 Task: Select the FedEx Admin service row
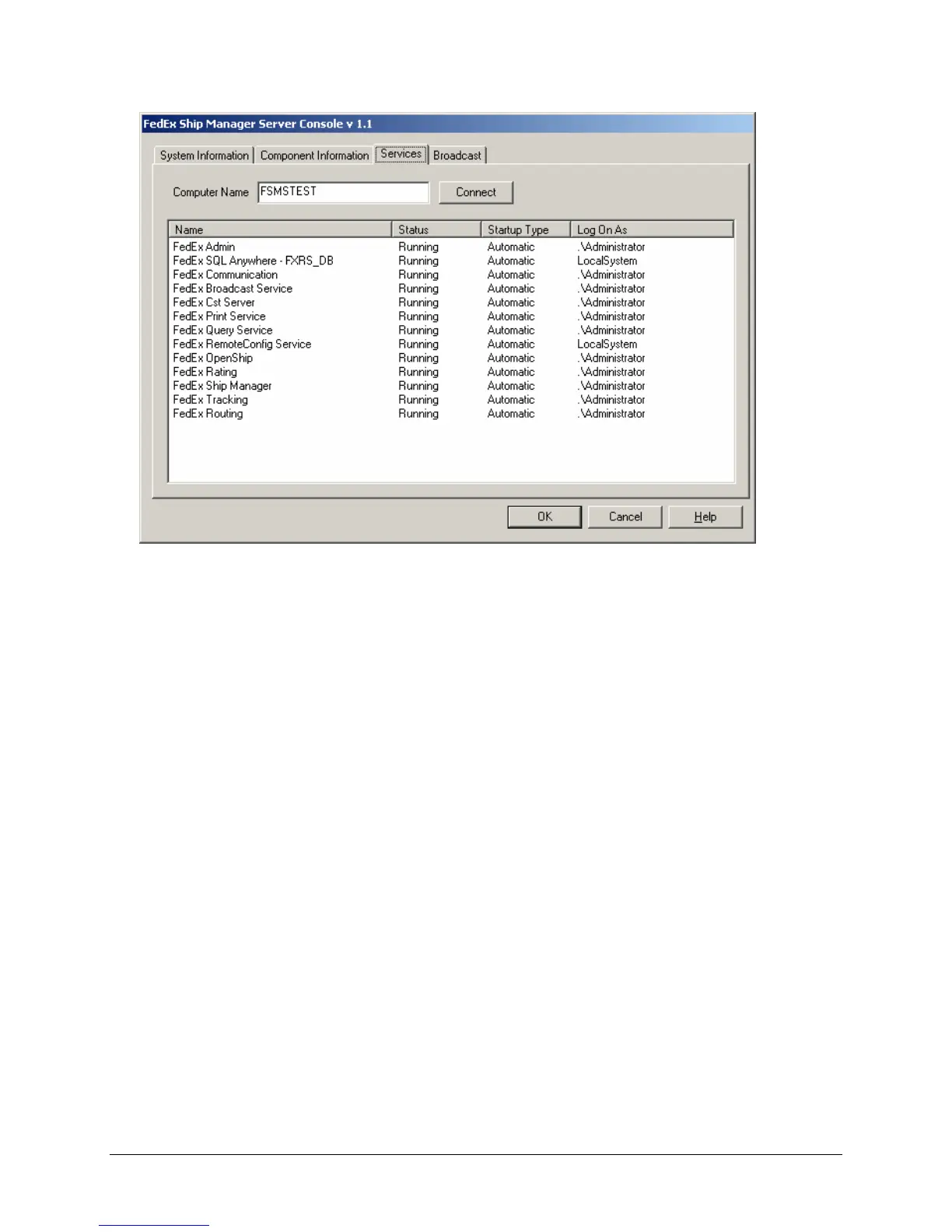(451, 247)
